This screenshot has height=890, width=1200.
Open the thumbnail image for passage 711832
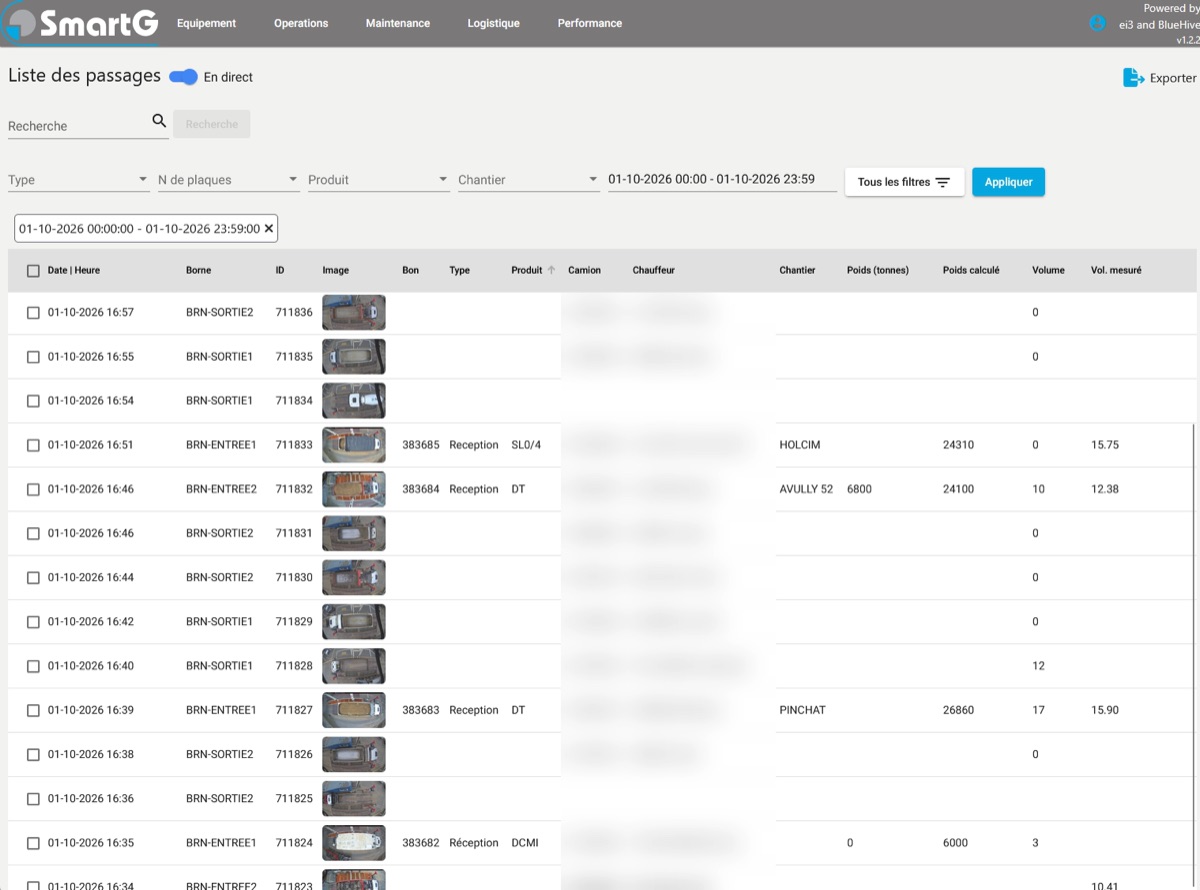point(354,489)
